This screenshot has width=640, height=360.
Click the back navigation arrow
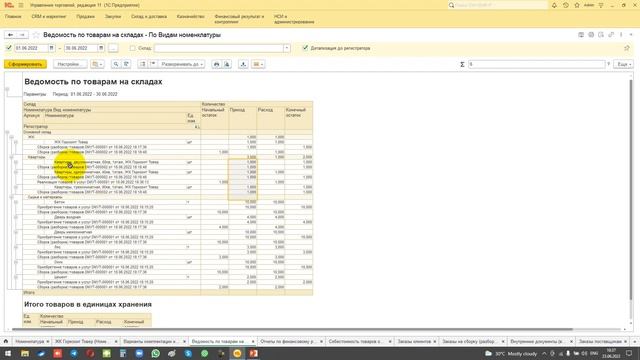[x=11, y=35]
